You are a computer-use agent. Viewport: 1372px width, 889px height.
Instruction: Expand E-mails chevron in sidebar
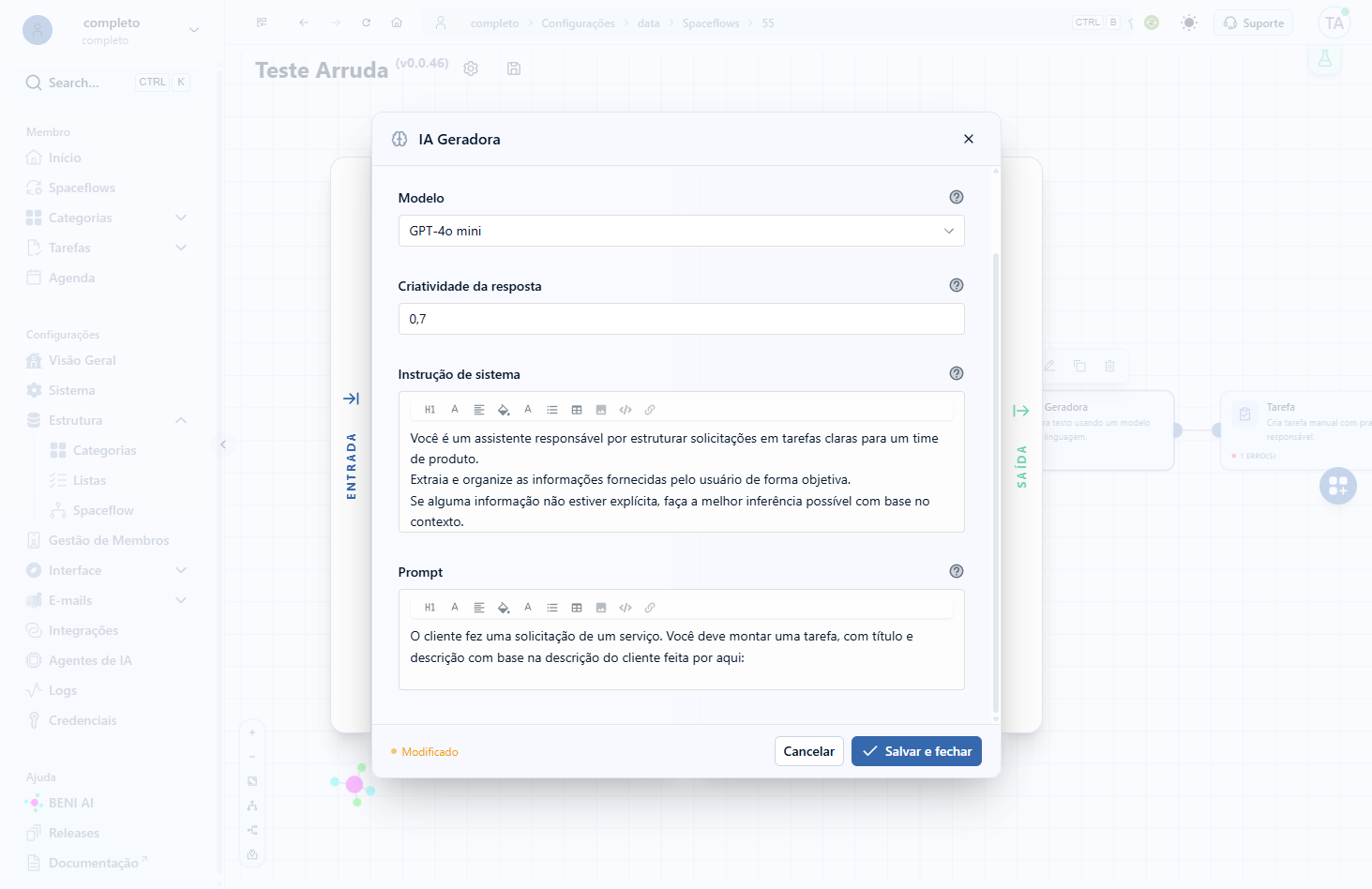(x=181, y=600)
